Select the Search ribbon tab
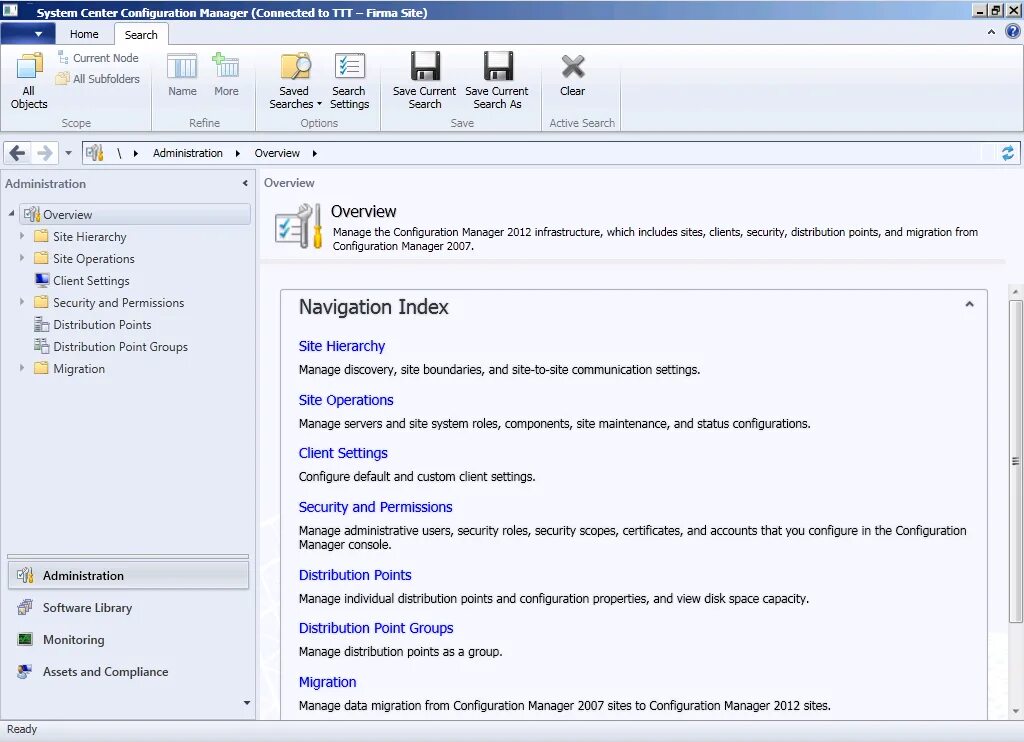Viewport: 1024px width, 742px height. pyautogui.click(x=141, y=35)
